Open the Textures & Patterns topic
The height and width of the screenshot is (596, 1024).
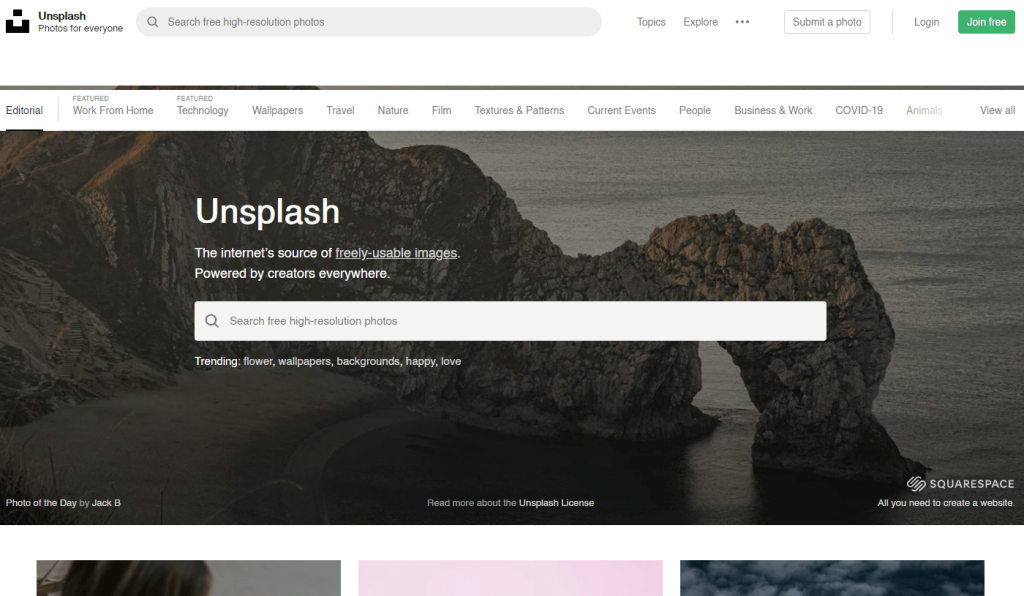[519, 110]
